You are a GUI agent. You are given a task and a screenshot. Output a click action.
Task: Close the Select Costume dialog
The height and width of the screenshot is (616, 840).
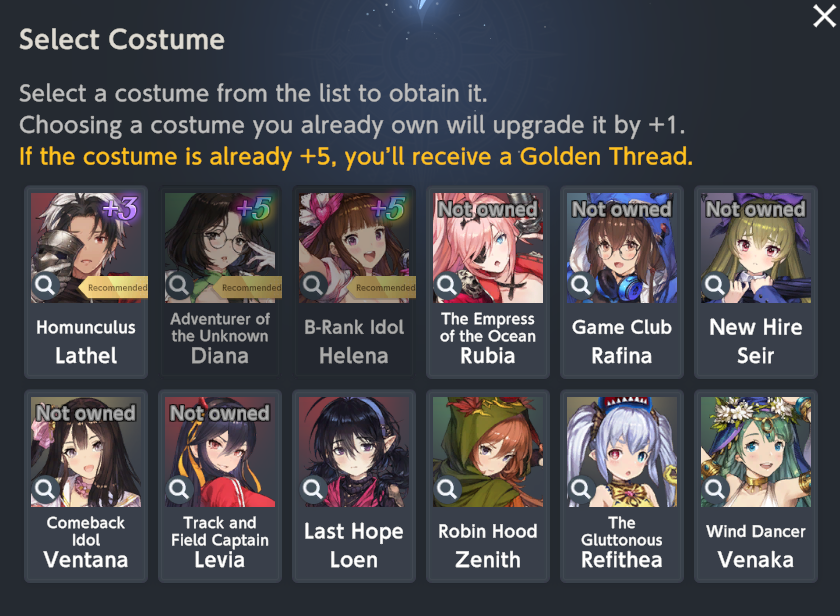point(824,16)
